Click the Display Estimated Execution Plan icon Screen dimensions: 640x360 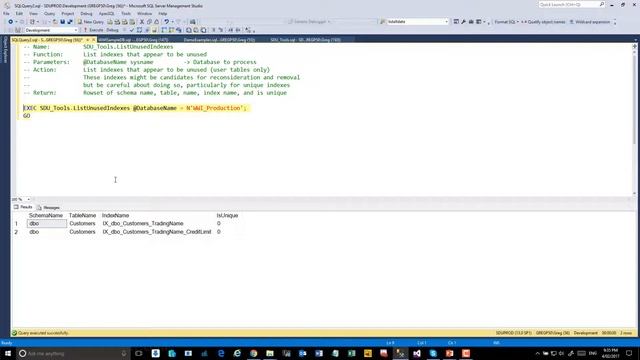(139, 30)
